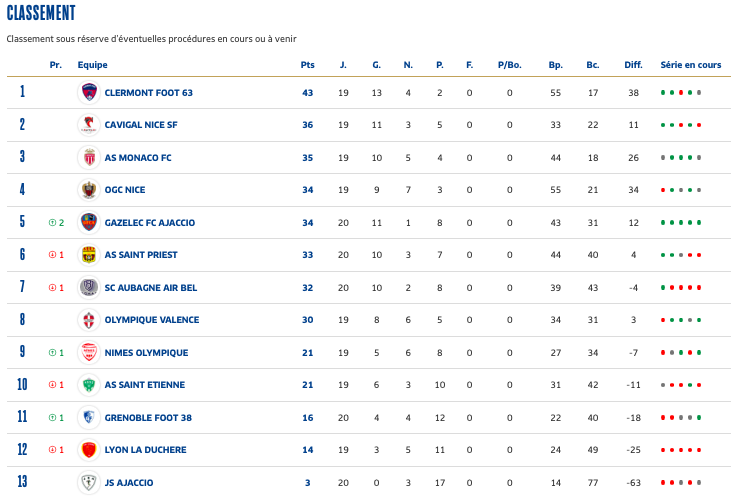Image resolution: width=731 pixels, height=499 pixels.
Task: Click the Clermont Foot 63 club logo
Action: tap(88, 92)
